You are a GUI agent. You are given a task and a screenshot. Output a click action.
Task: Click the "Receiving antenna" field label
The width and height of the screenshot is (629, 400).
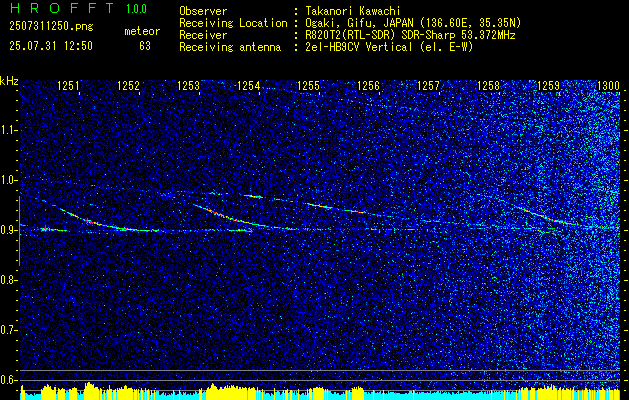230,47
